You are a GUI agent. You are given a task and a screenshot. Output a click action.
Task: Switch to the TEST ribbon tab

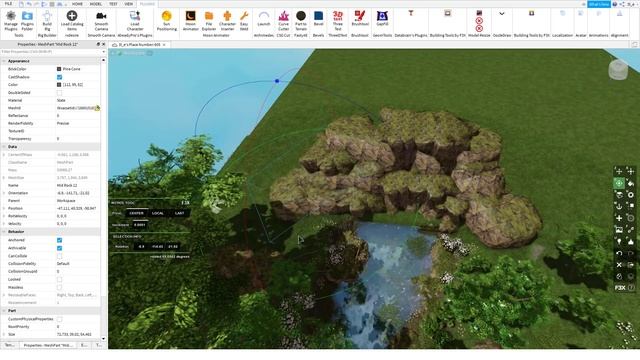point(113,4)
